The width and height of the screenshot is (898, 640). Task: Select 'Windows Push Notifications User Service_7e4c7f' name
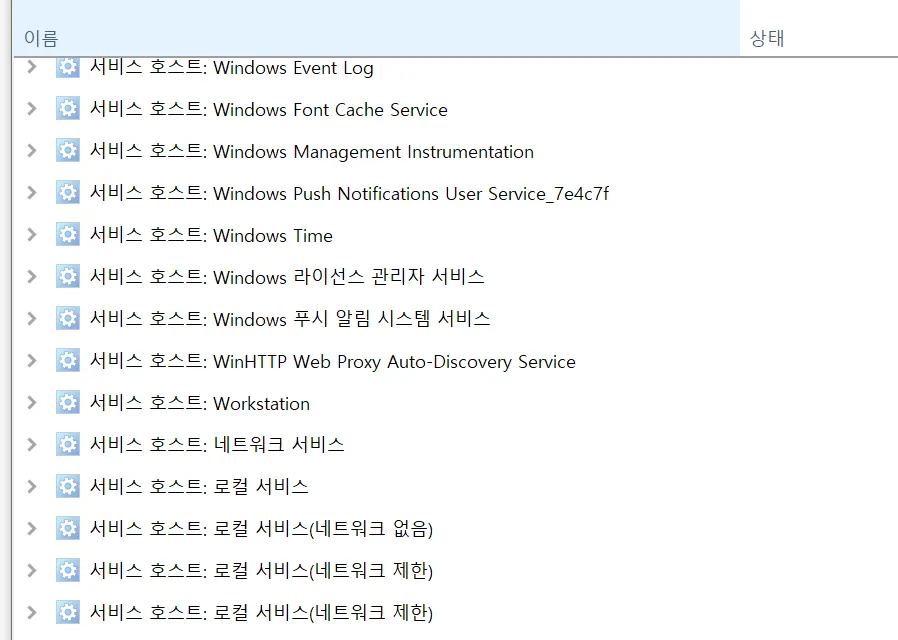[411, 193]
